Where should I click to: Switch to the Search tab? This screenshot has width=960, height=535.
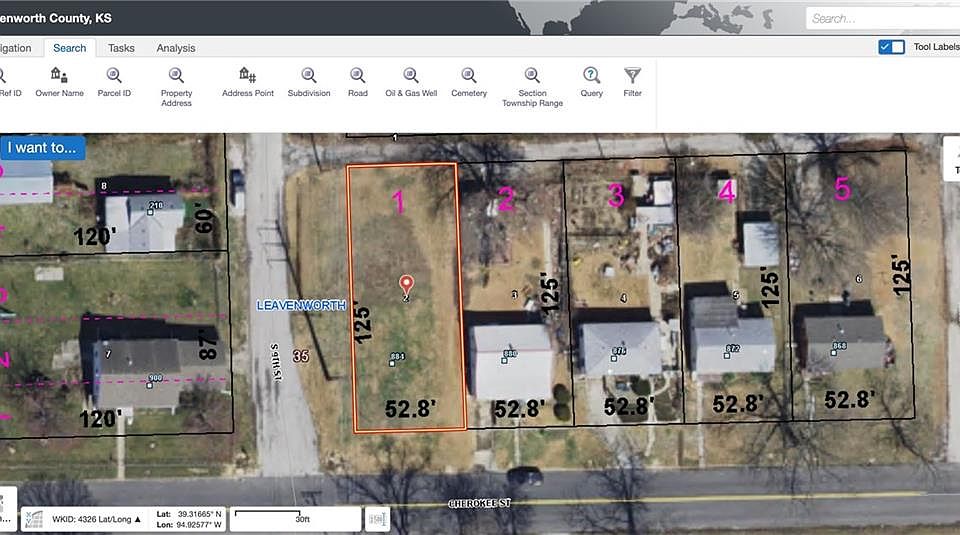[x=70, y=48]
